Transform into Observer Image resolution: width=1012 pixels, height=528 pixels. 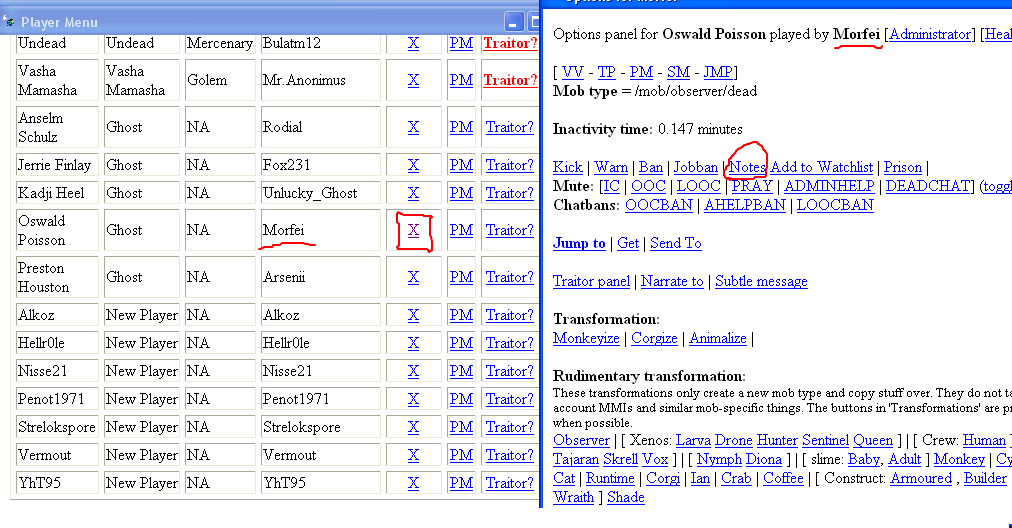click(581, 440)
